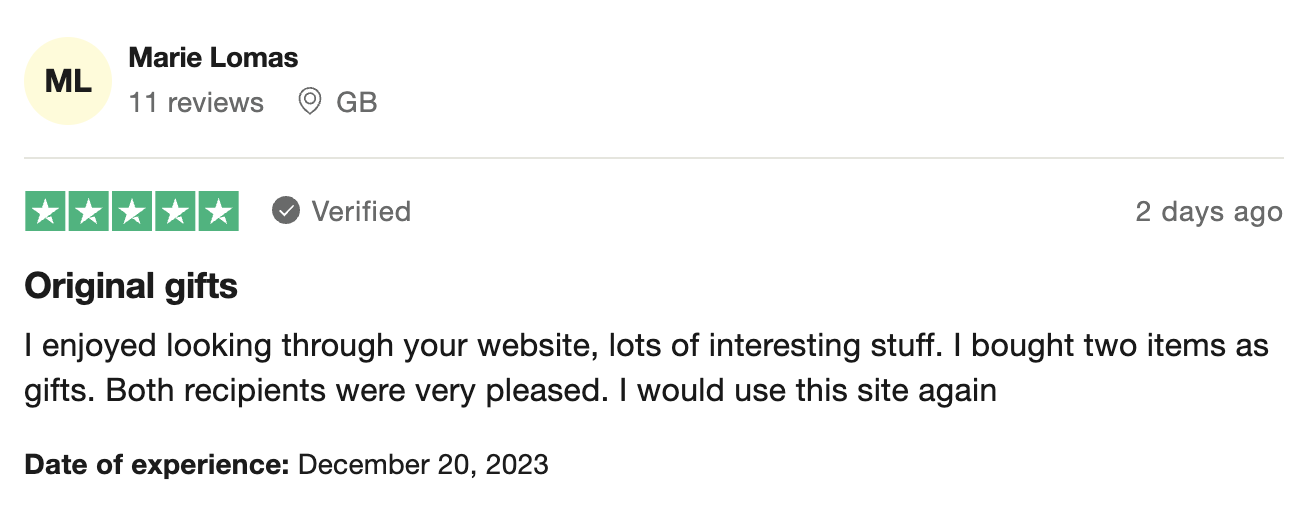Click the five-star rating bar
The width and height of the screenshot is (1314, 506).
[132, 211]
